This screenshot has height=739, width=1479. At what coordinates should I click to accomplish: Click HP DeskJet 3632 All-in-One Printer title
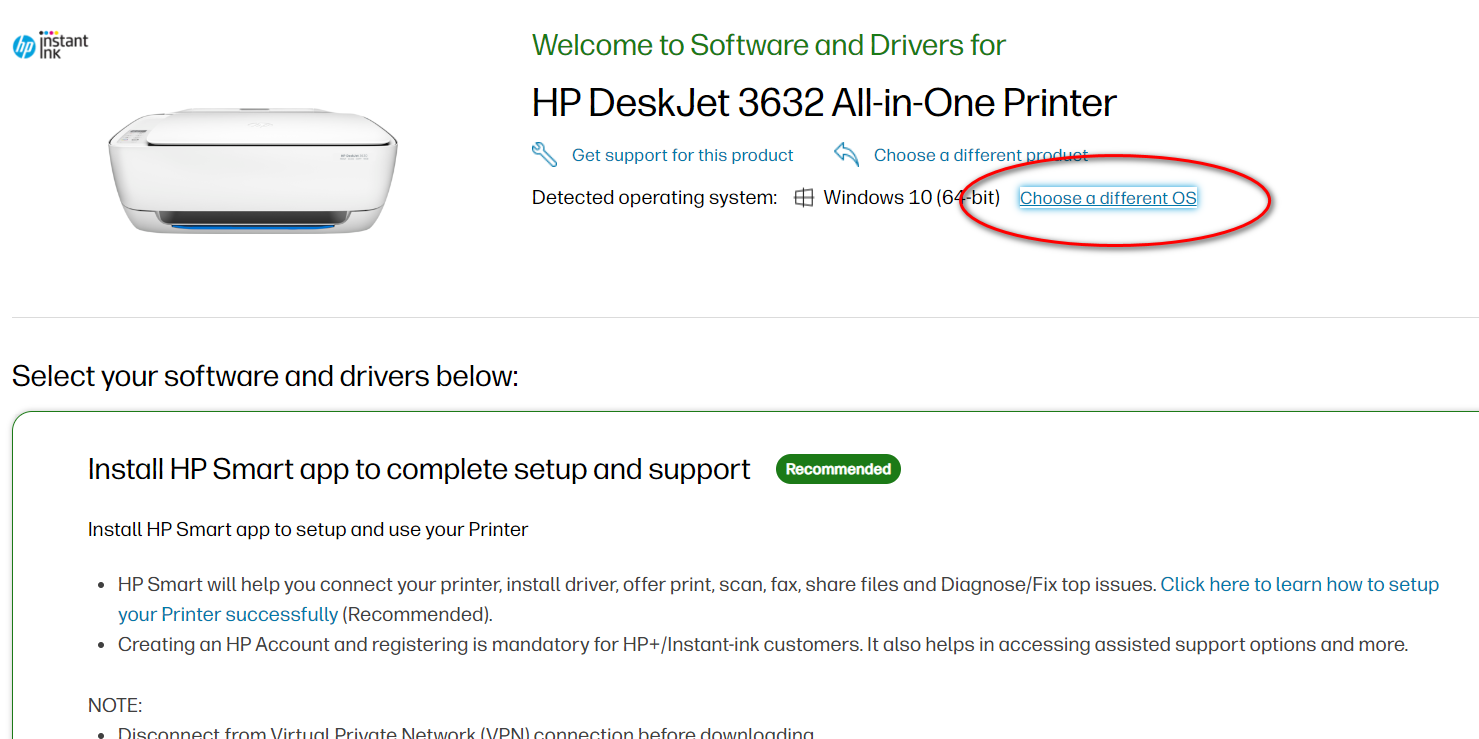[x=824, y=103]
